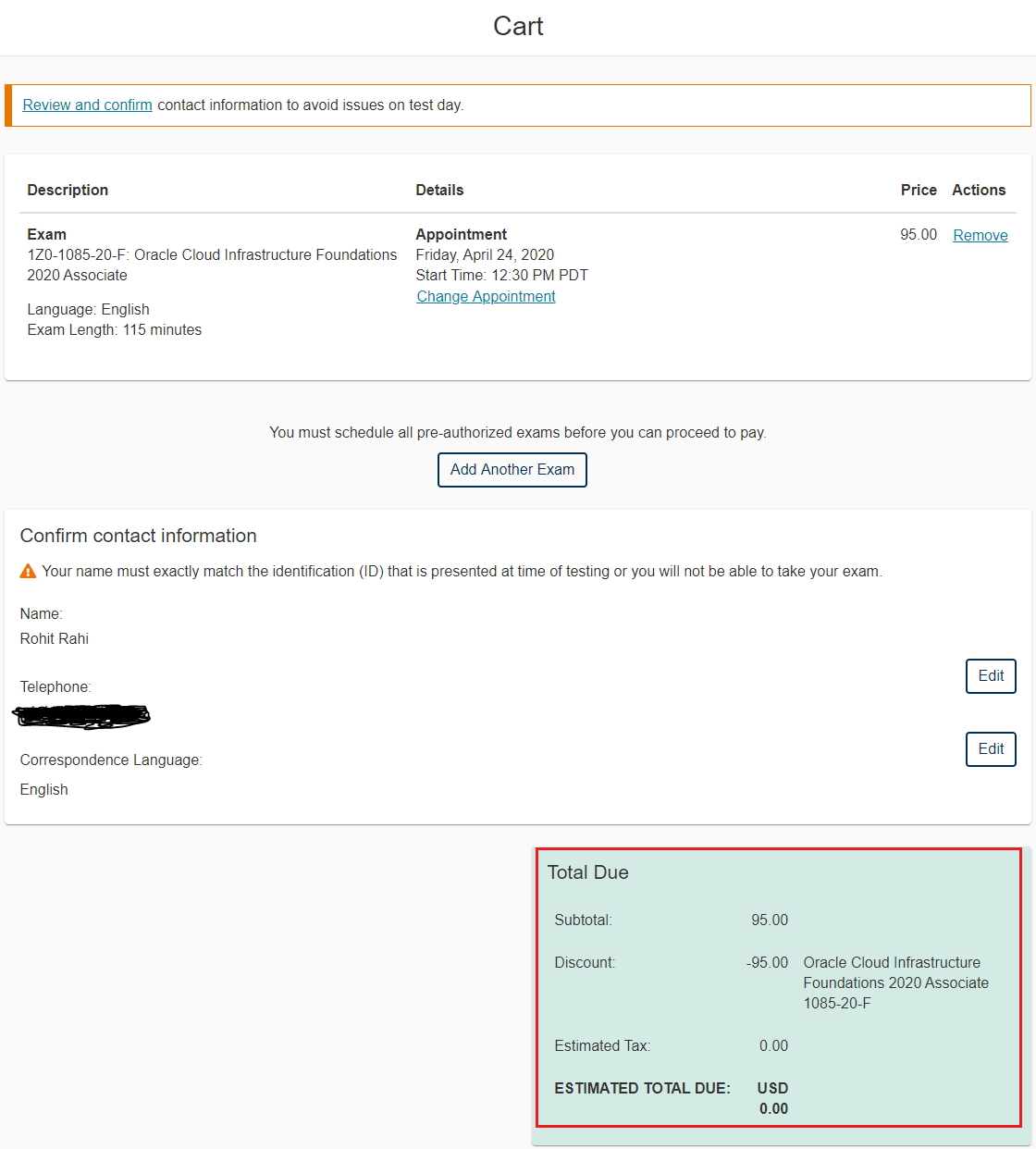Click the Actions column header

coord(979,190)
